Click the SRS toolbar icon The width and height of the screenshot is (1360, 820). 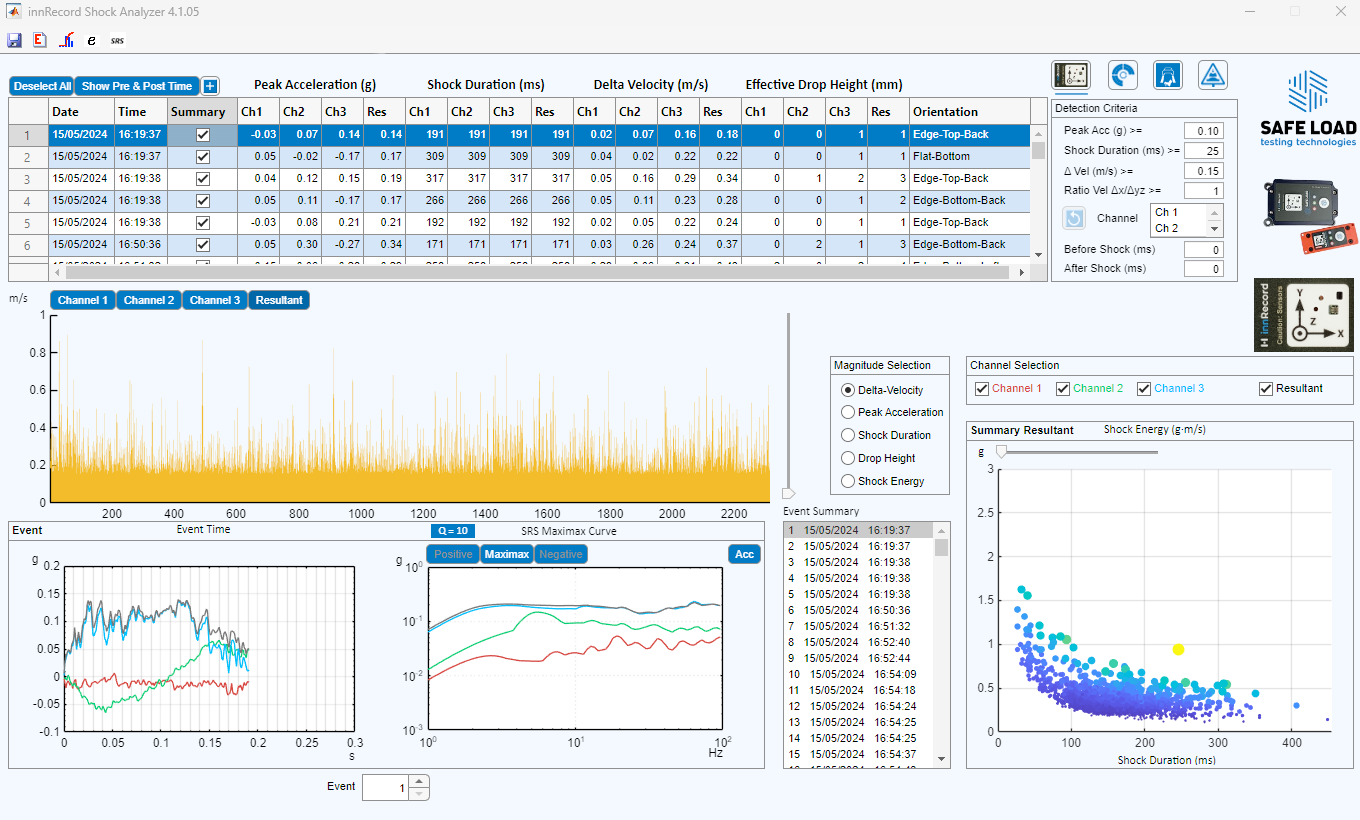[118, 41]
